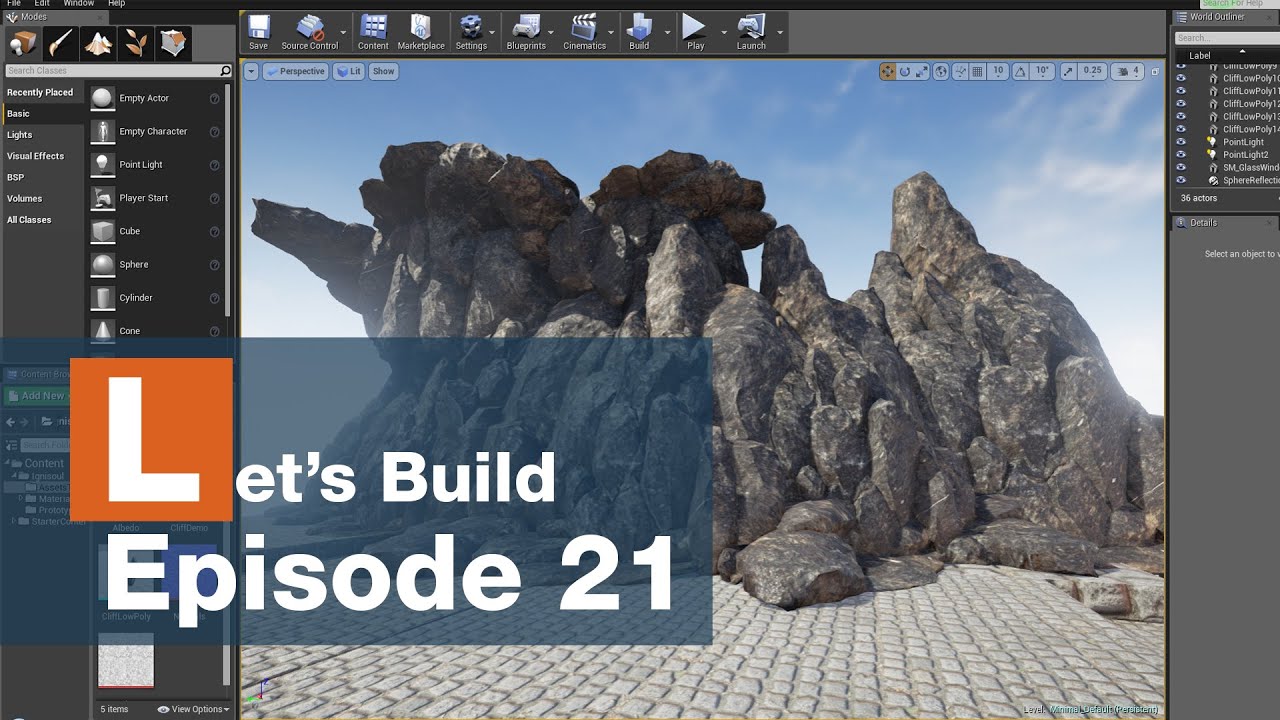Open the Volumes category
Viewport: 1280px width, 720px height.
pos(25,198)
